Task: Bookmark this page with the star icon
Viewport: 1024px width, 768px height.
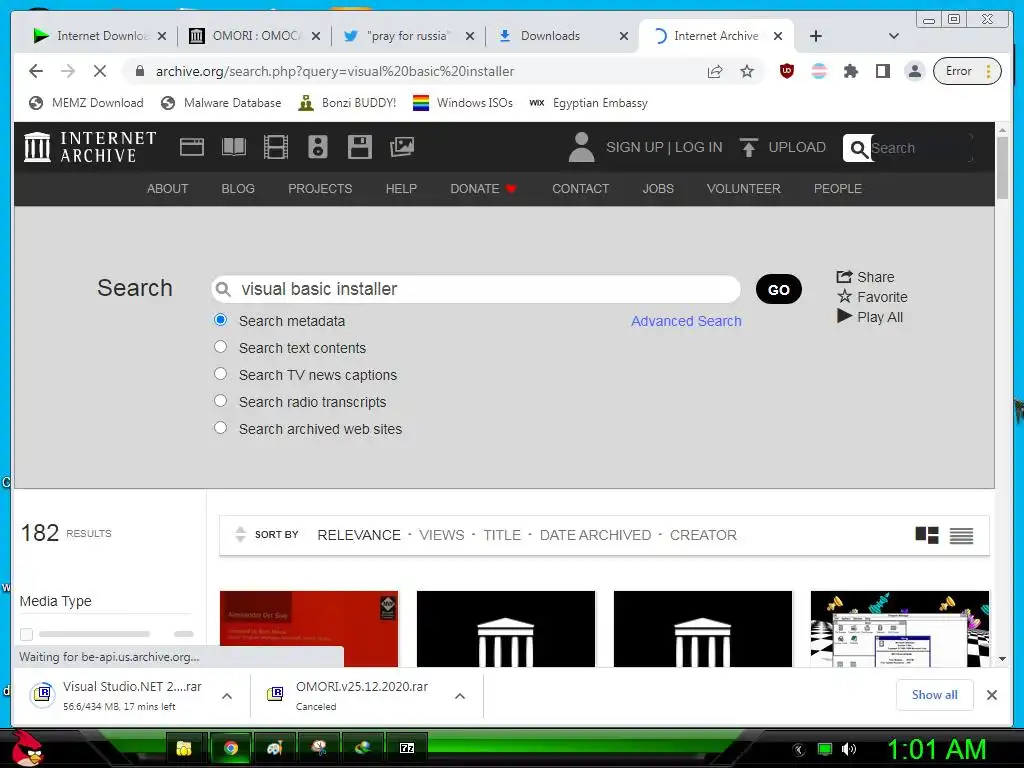Action: pyautogui.click(x=747, y=71)
